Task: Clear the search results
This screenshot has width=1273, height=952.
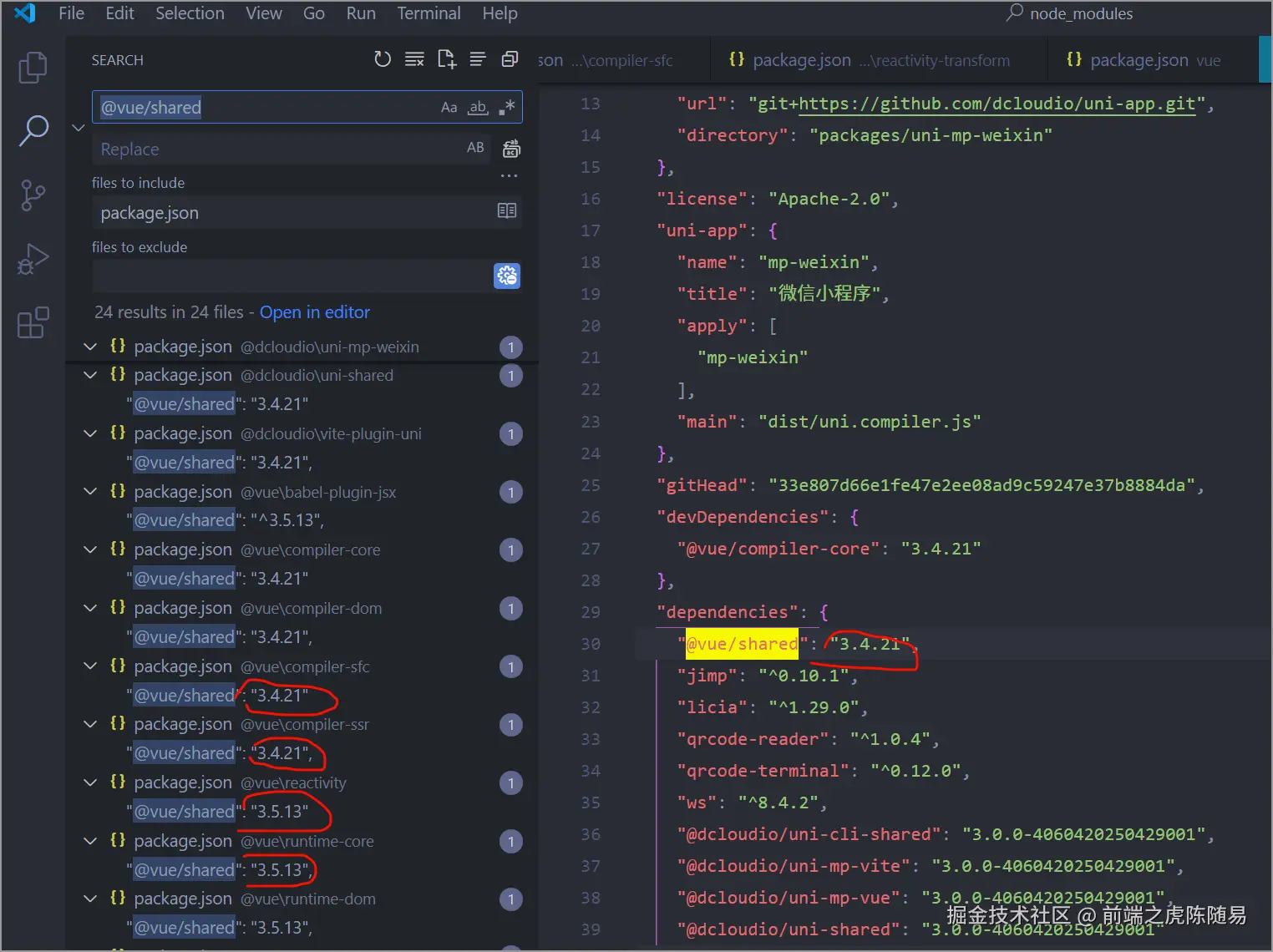Action: 414,59
